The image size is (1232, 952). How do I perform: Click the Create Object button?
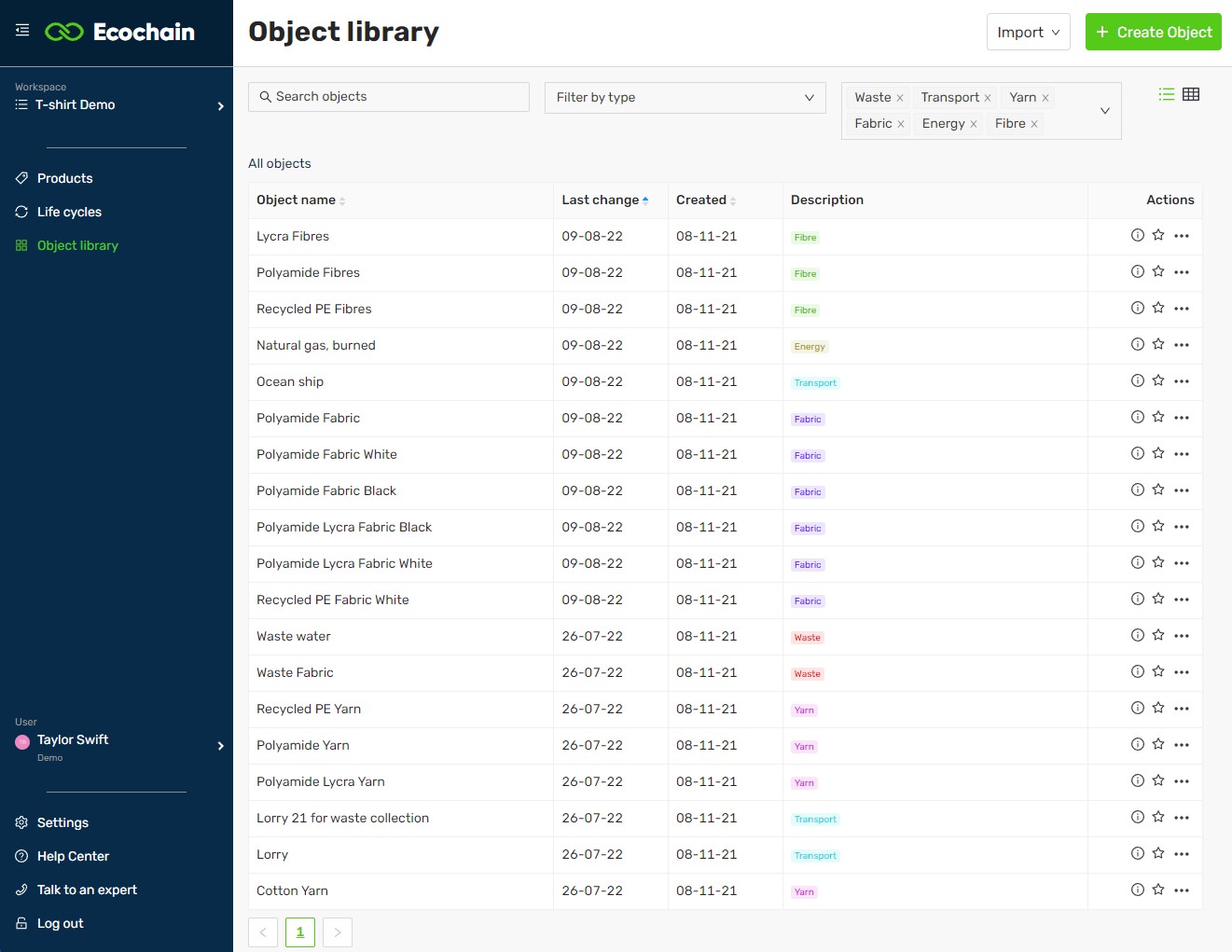tap(1153, 31)
